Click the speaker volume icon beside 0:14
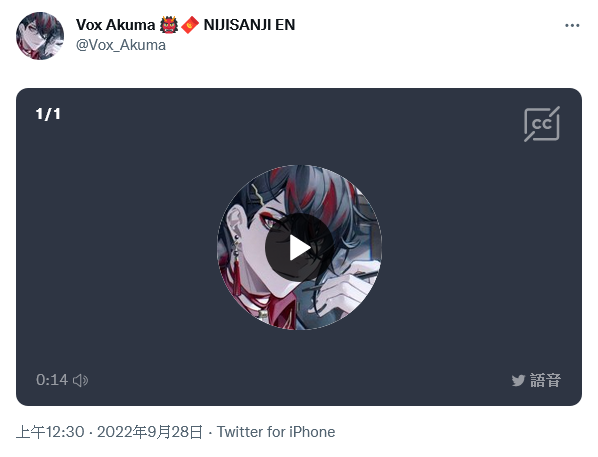This screenshot has width=598, height=457. point(80,380)
